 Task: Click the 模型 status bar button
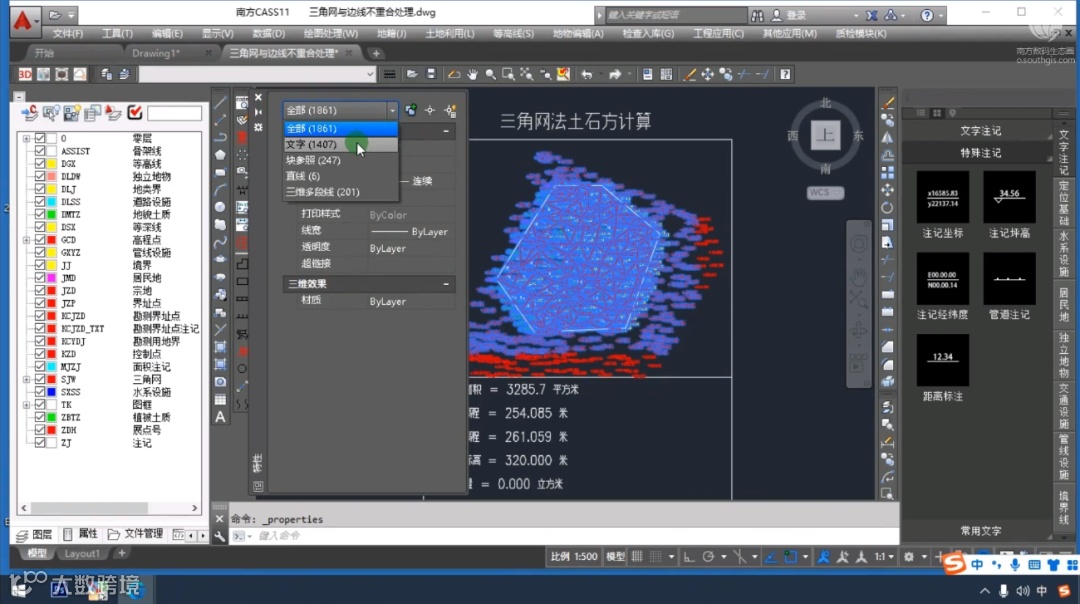point(615,556)
